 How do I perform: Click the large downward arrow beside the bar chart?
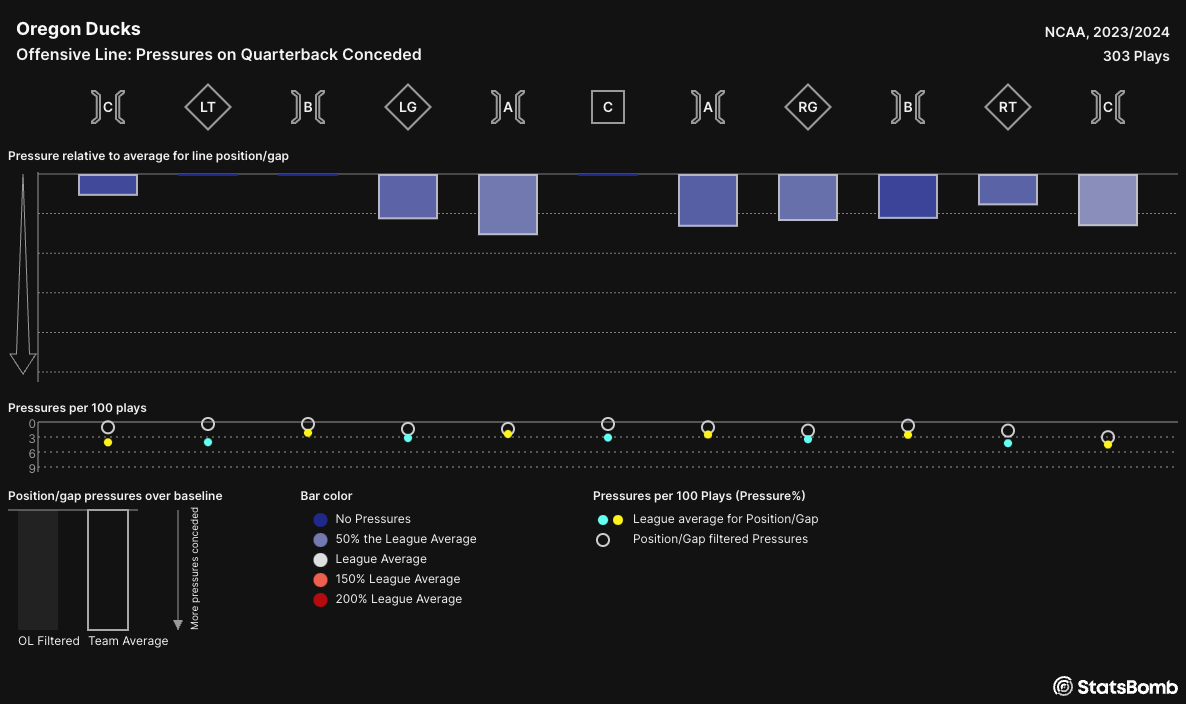click(x=23, y=274)
